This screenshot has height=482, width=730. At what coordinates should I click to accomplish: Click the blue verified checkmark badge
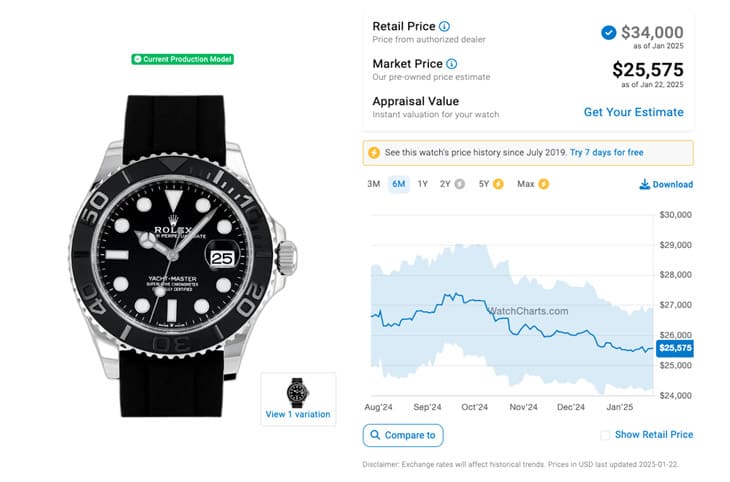coord(608,33)
